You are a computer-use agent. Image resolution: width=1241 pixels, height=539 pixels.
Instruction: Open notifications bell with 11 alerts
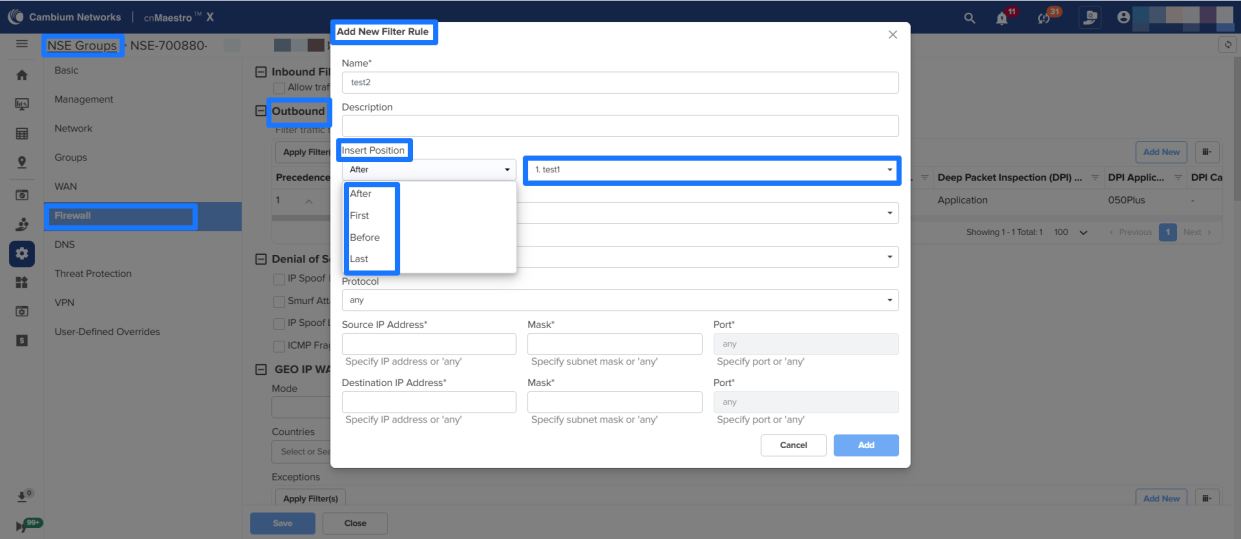pos(1002,18)
